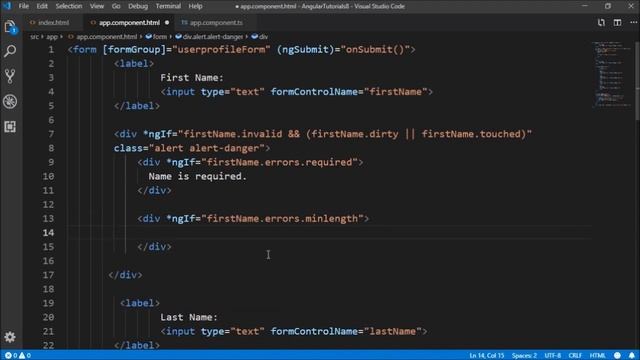Open the Source Control view
The width and height of the screenshot is (640, 360).
pyautogui.click(x=10, y=76)
